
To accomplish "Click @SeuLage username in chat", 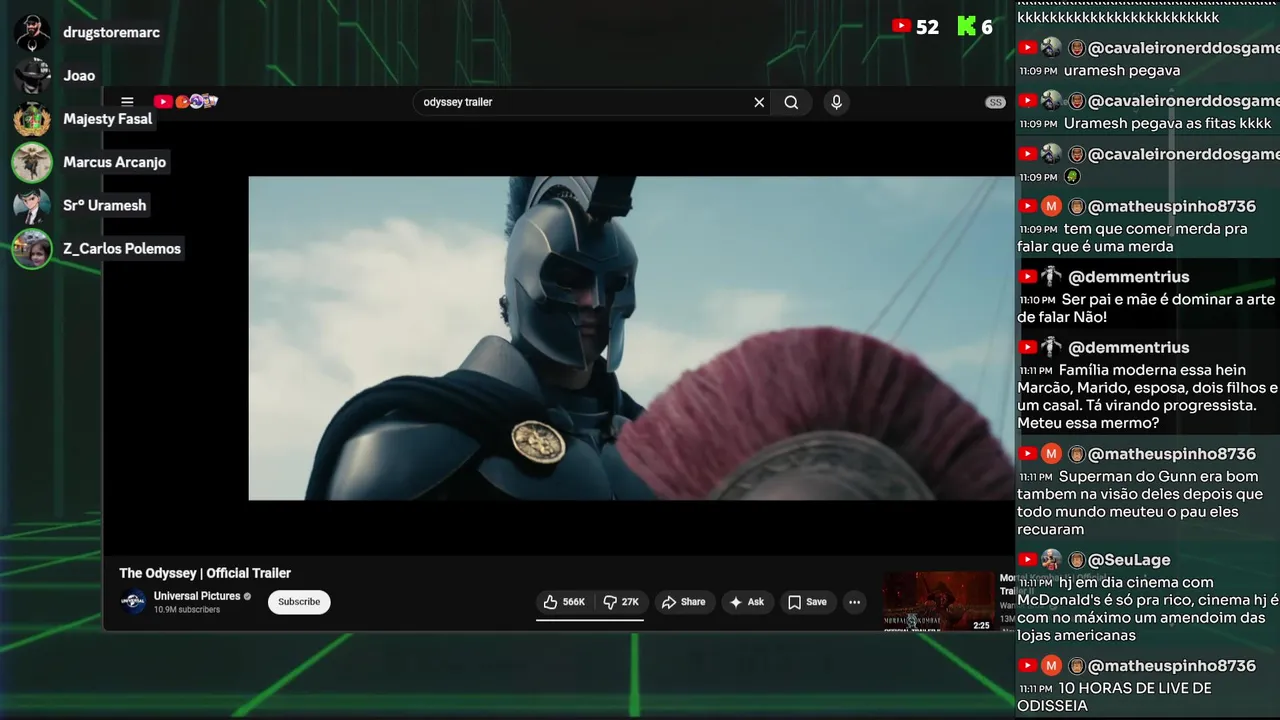I will click(1129, 560).
